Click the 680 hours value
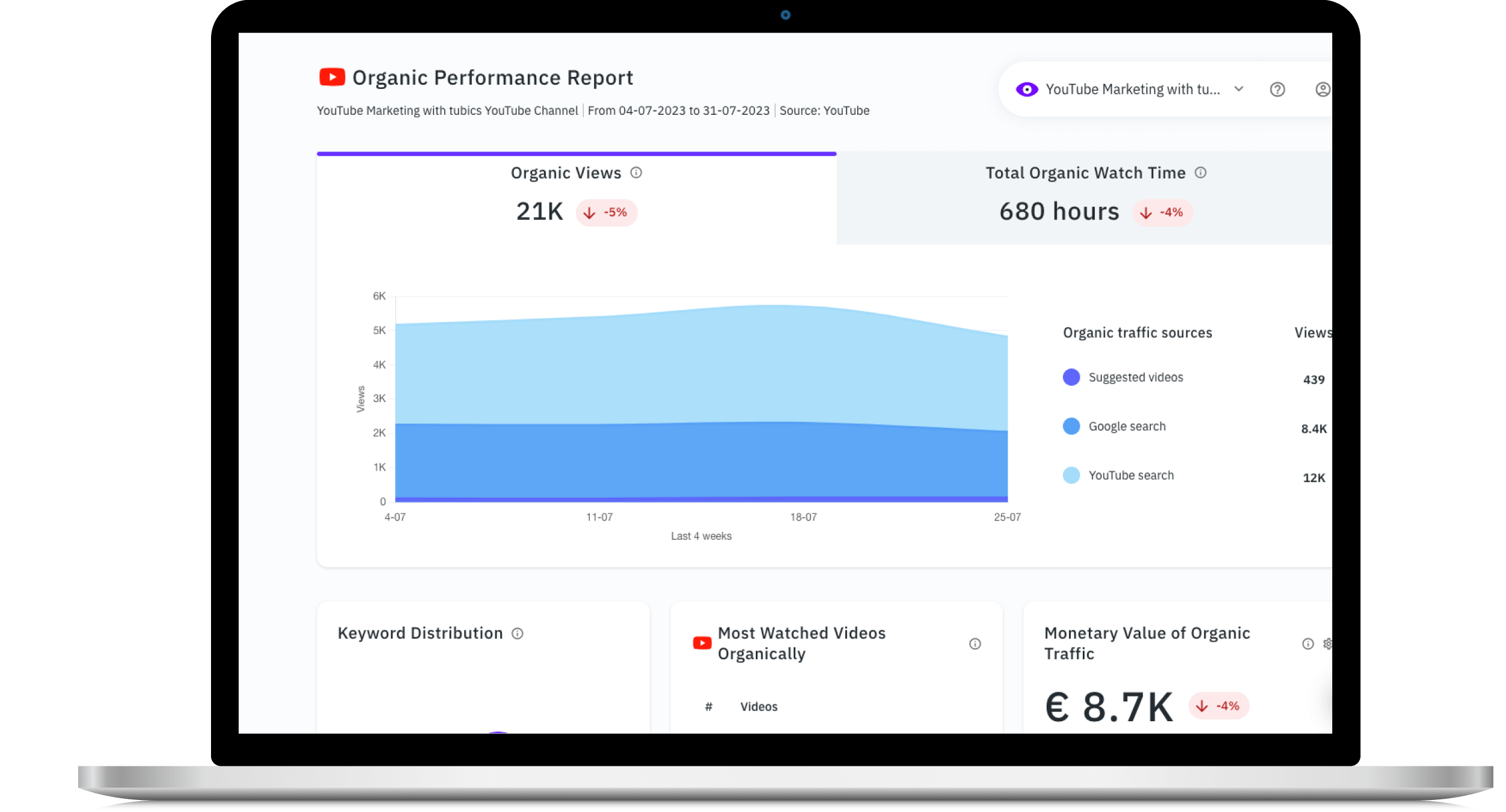This screenshot has width=1506, height=812. [x=1059, y=212]
